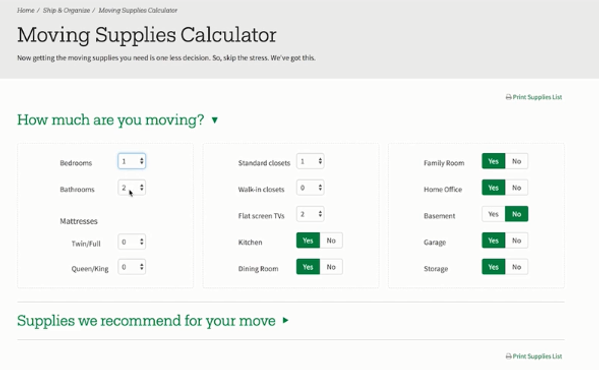Open the Bedrooms quantity dropdown
The height and width of the screenshot is (370, 599).
tap(131, 161)
